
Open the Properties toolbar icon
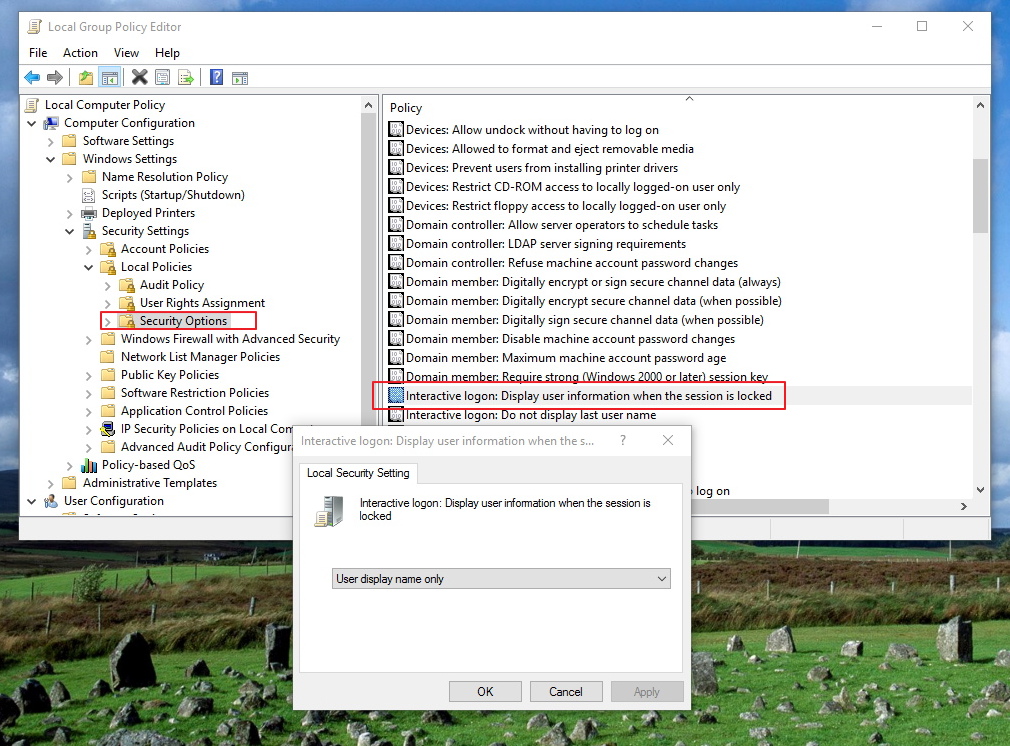[x=162, y=77]
